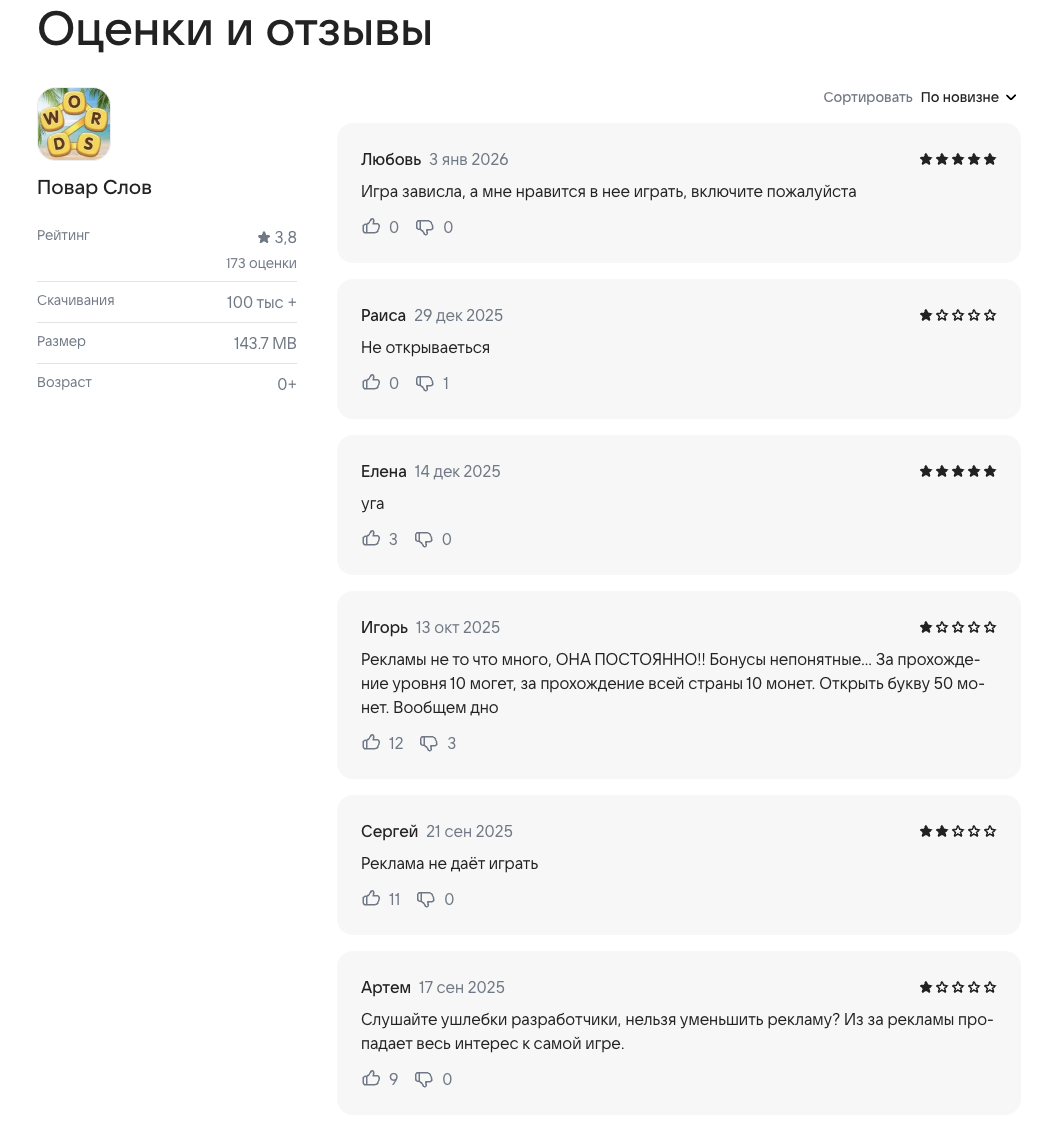The image size is (1045, 1128).
Task: Thumbs down Раиса's review
Action: [x=425, y=383]
